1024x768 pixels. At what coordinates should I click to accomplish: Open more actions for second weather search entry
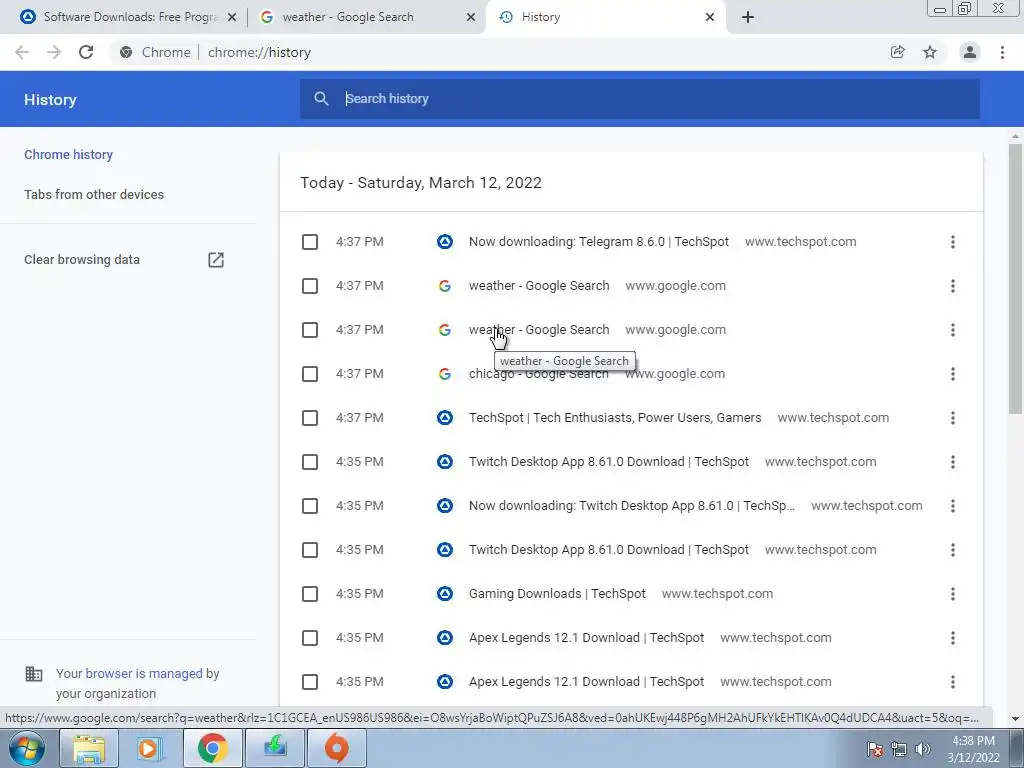point(953,330)
